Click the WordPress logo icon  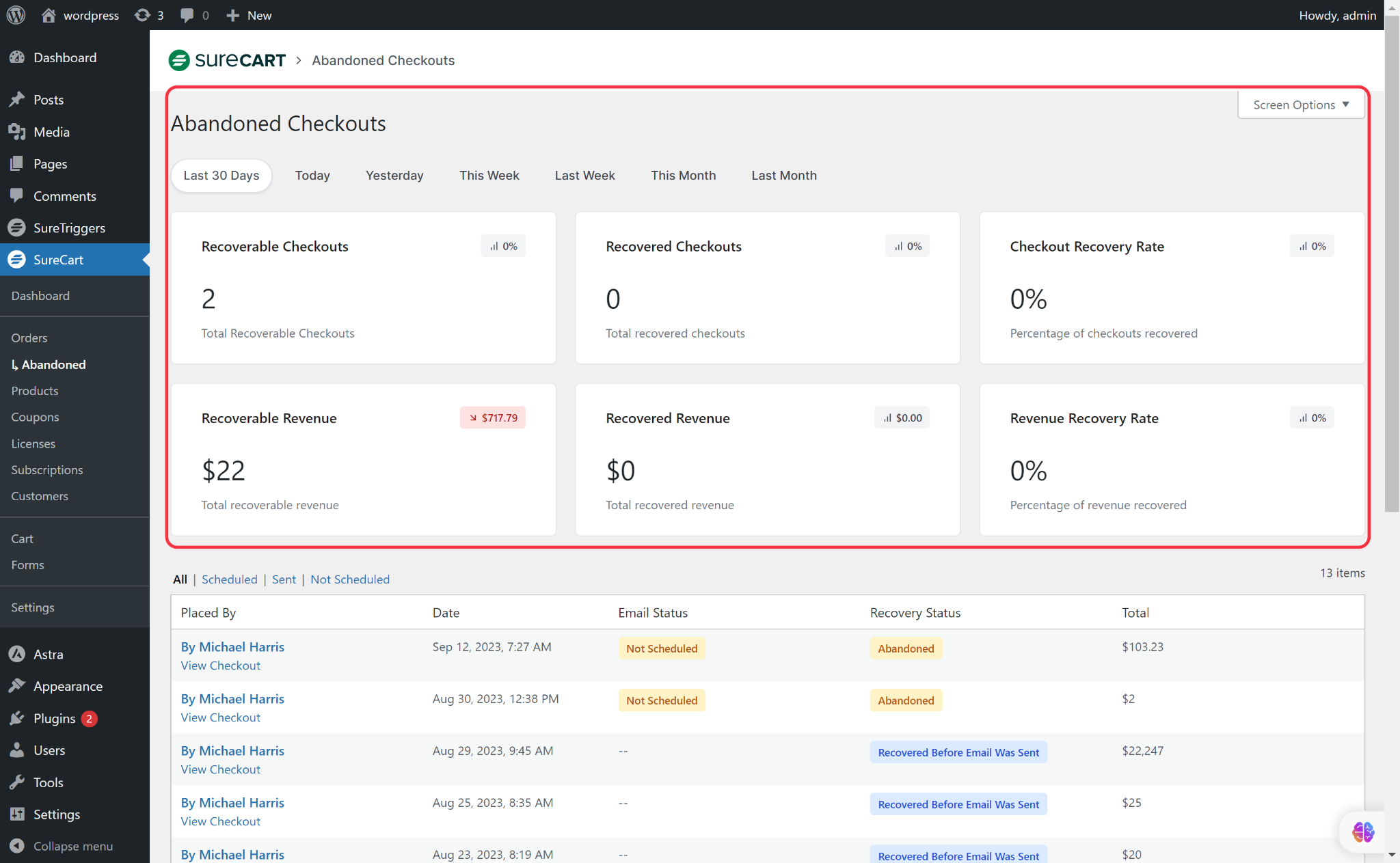click(x=16, y=15)
